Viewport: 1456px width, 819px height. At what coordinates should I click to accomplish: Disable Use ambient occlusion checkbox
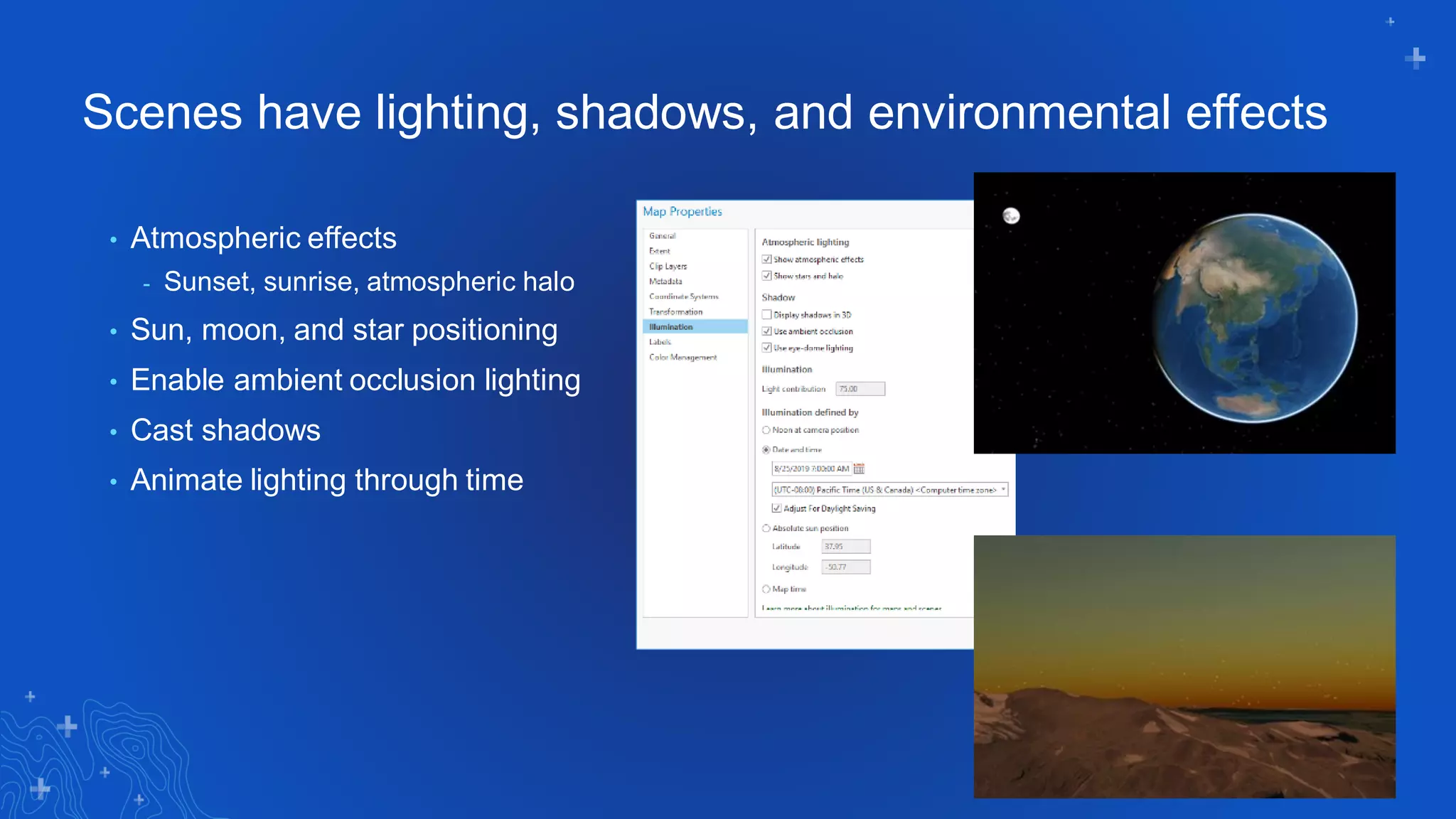(x=767, y=331)
